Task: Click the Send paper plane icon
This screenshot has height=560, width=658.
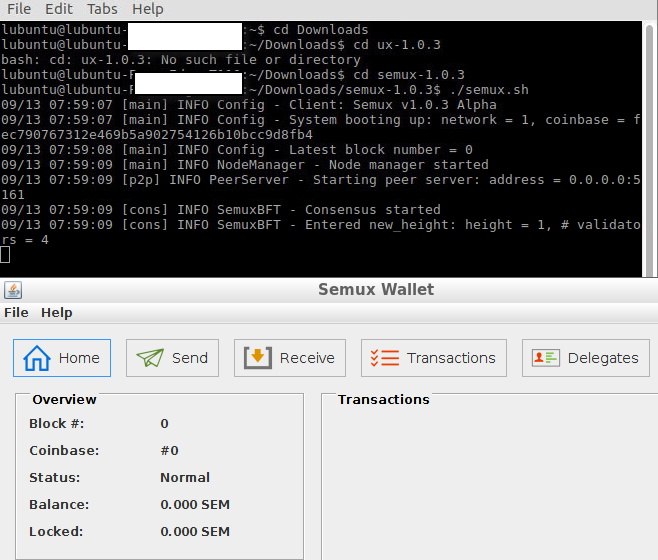Action: click(x=150, y=358)
